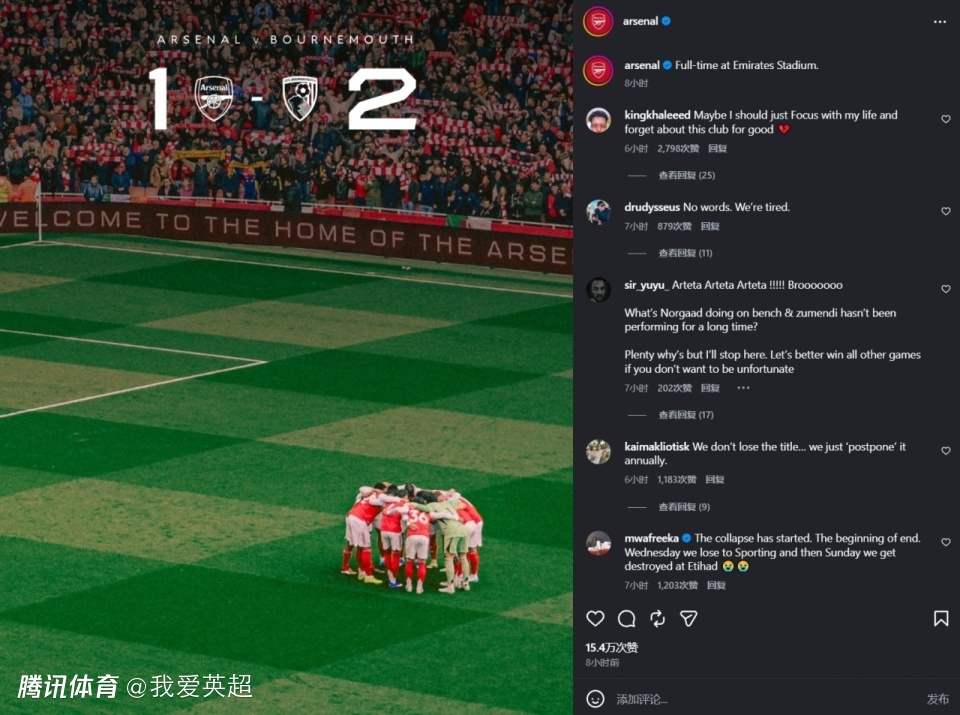Screen dimensions: 960x715
Task: Focus the add comment input field
Action: pos(765,698)
